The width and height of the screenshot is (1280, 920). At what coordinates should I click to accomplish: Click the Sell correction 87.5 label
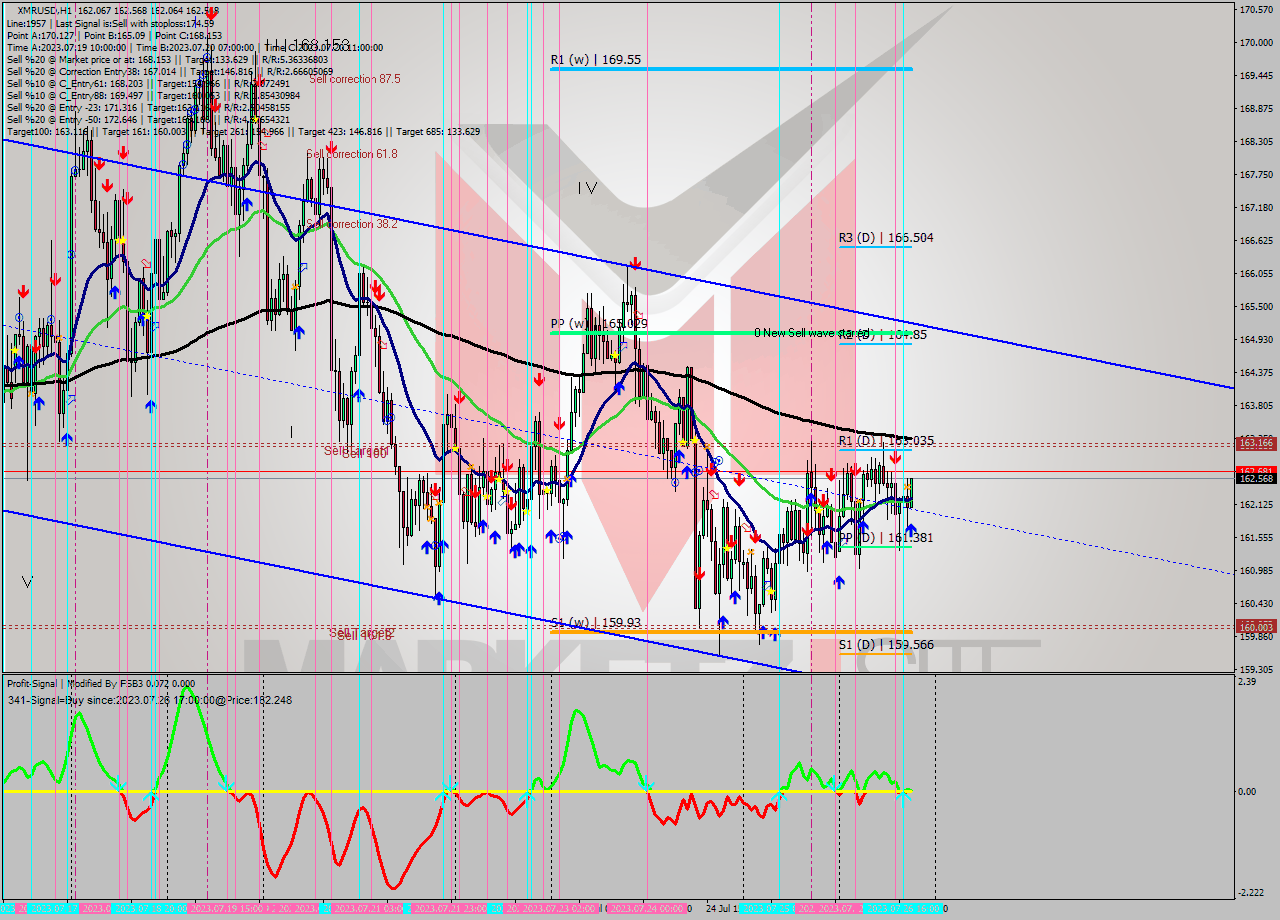click(x=355, y=79)
